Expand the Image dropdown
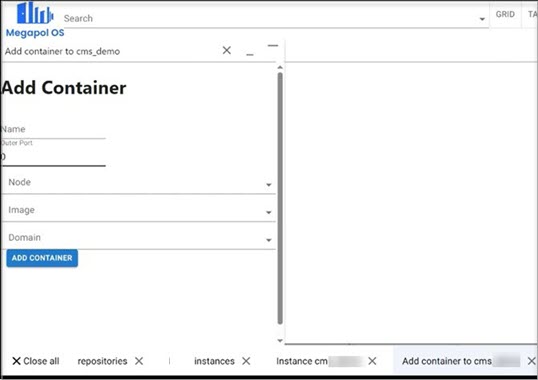 (139, 210)
